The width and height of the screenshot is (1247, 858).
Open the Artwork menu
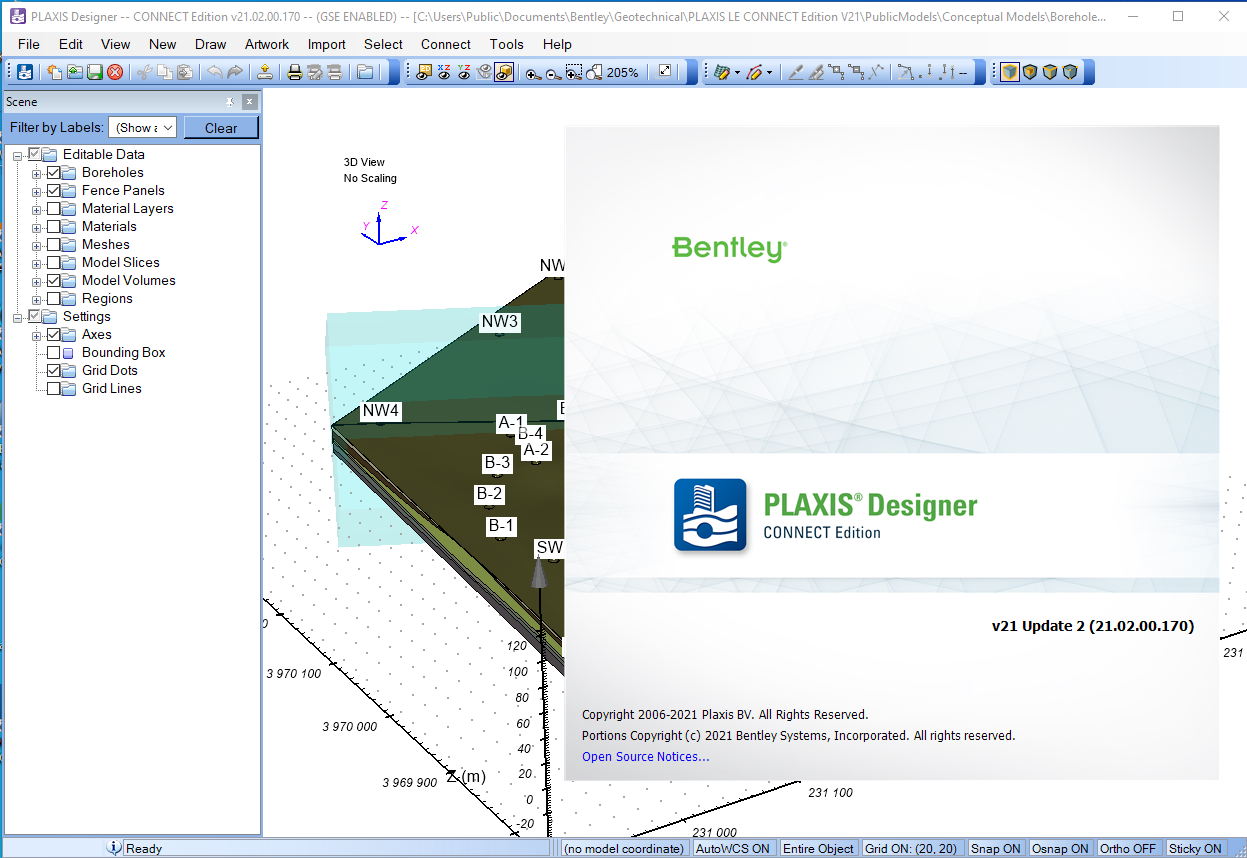267,44
